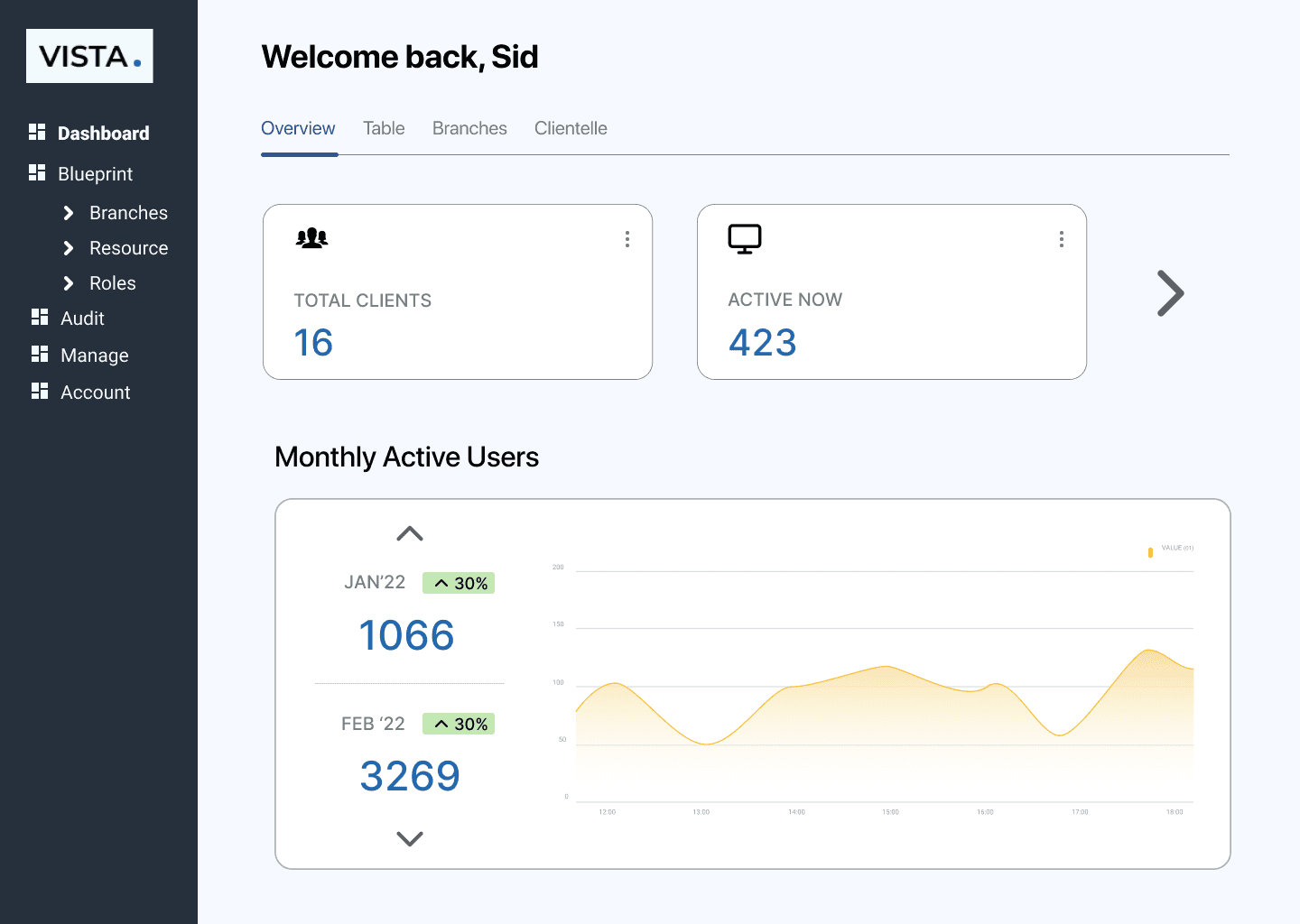Expand Resource in the sidebar
Image resolution: width=1300 pixels, height=924 pixels.
69,248
